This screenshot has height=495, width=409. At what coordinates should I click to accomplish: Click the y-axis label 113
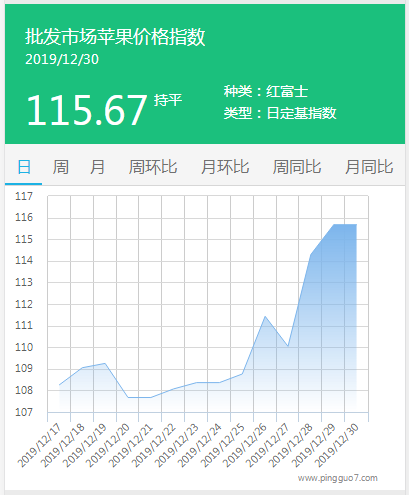coord(24,282)
